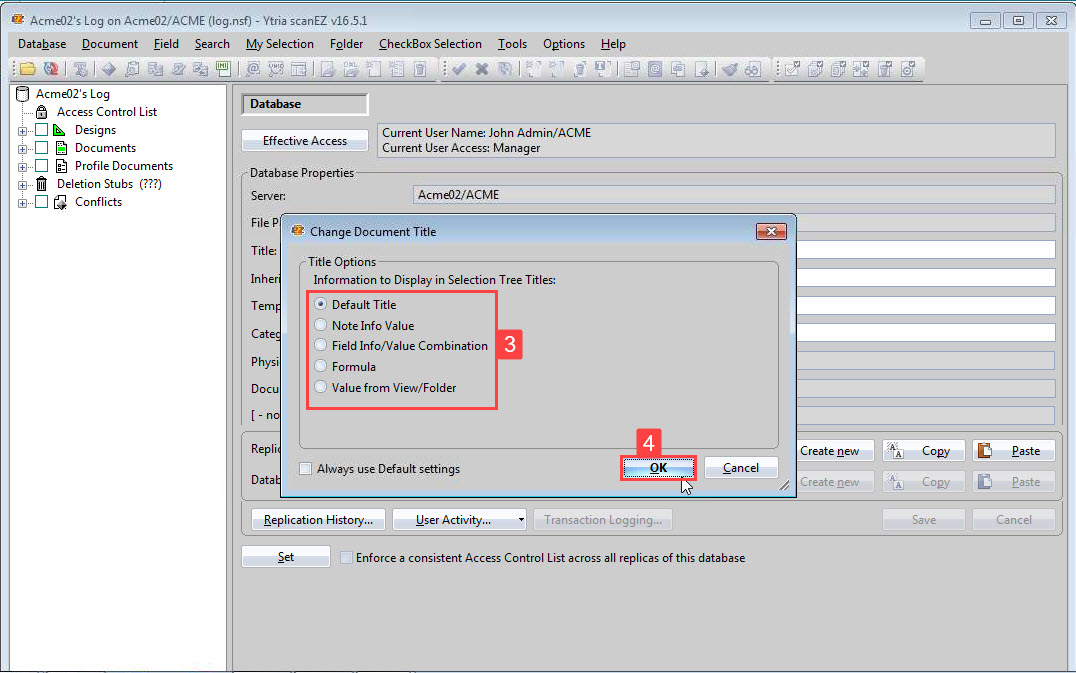Click the @ email toolbar icon
The width and height of the screenshot is (1076, 673).
click(x=252, y=68)
